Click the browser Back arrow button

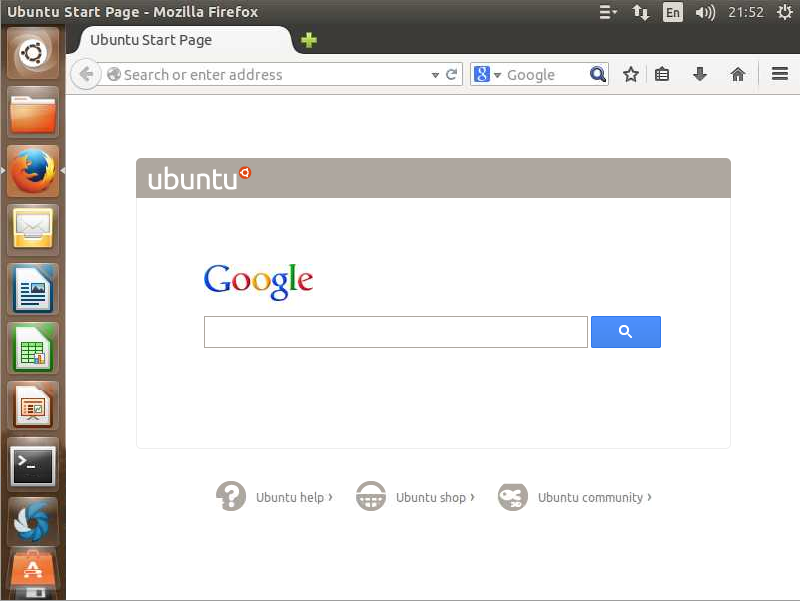click(86, 74)
